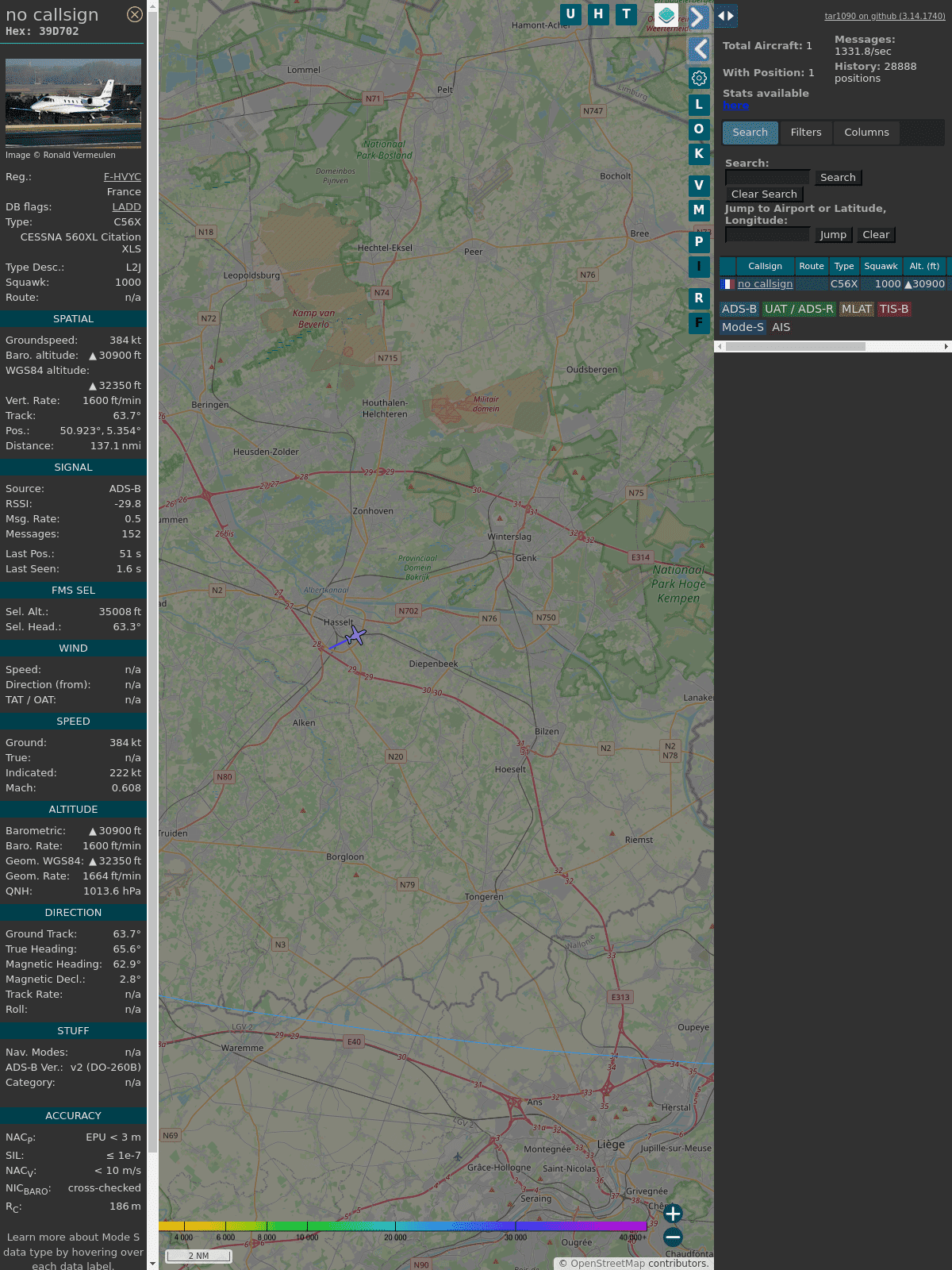Focus the Search text field
This screenshot has width=952, height=1270.
click(768, 178)
